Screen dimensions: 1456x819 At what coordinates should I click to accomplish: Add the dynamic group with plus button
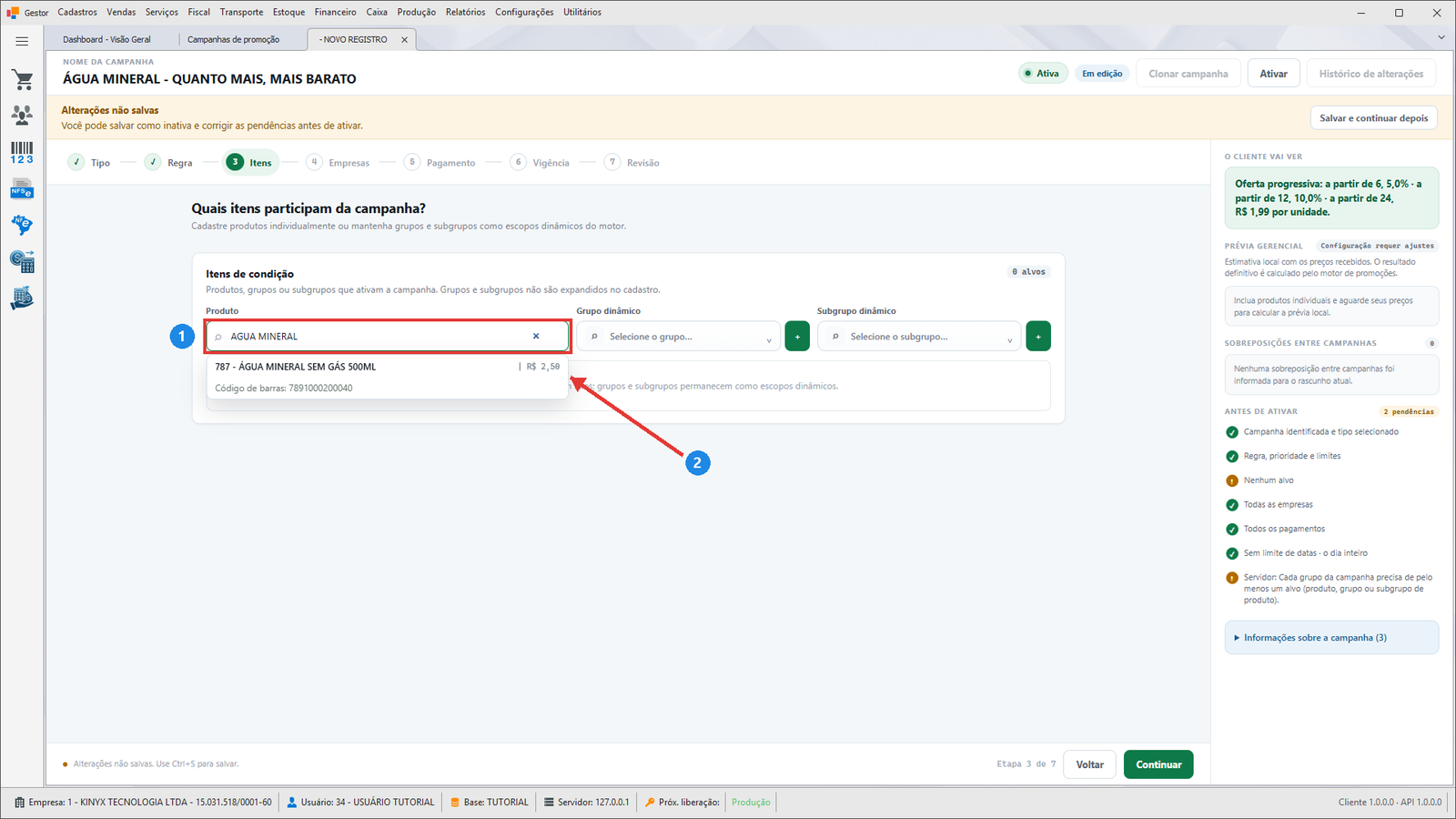(x=797, y=337)
